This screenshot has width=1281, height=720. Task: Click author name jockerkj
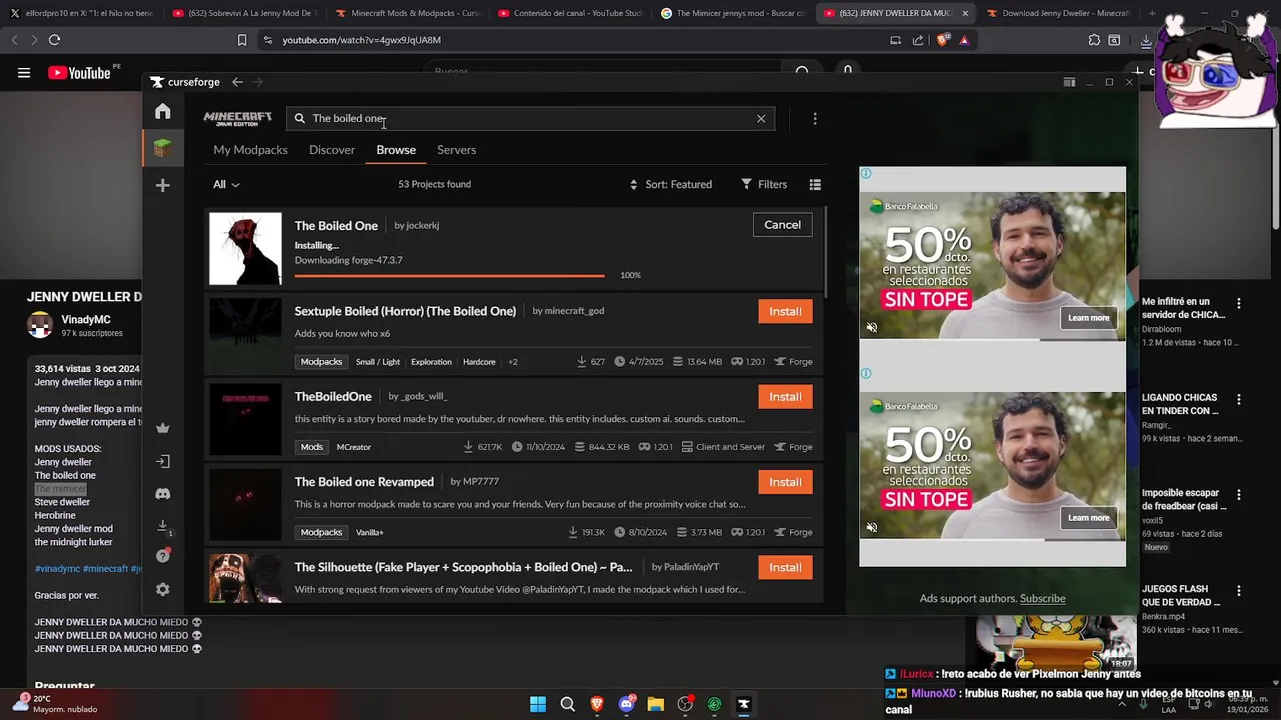tap(422, 225)
